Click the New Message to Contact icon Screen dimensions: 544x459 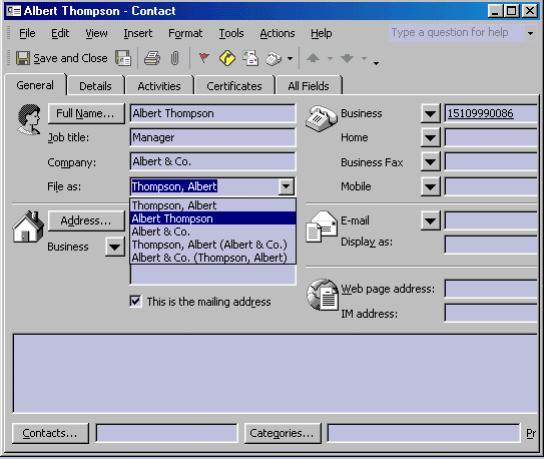pos(250,58)
